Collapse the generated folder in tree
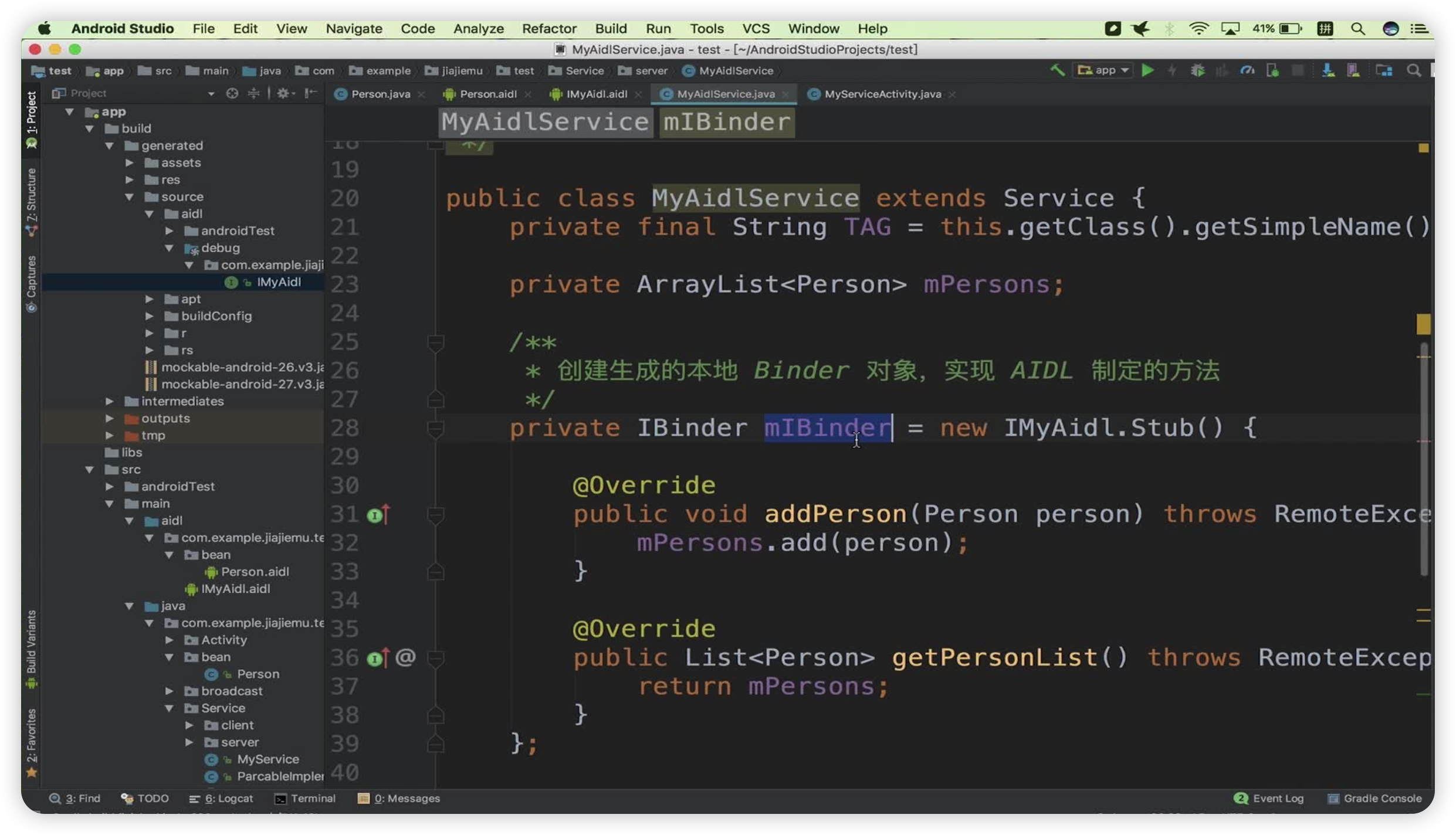Viewport: 1456px width, 835px height. click(110, 146)
